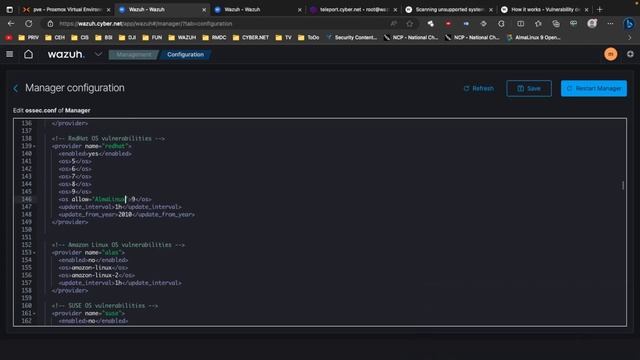Go back in browser history
Screen dimensions: 640x360
pos(11,24)
